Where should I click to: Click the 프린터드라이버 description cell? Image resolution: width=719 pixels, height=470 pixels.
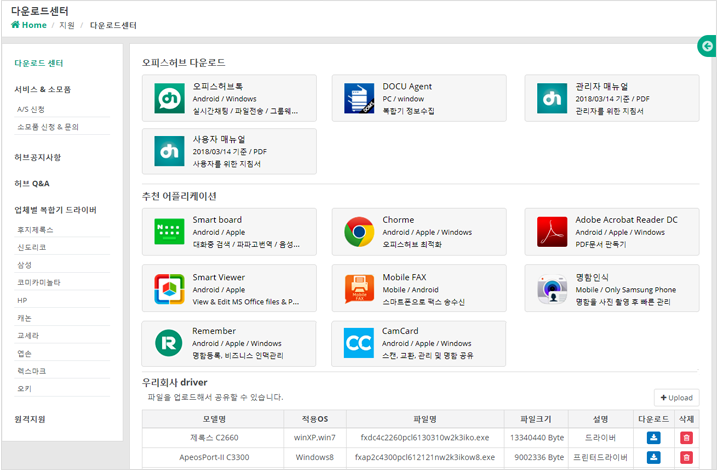tap(600, 457)
